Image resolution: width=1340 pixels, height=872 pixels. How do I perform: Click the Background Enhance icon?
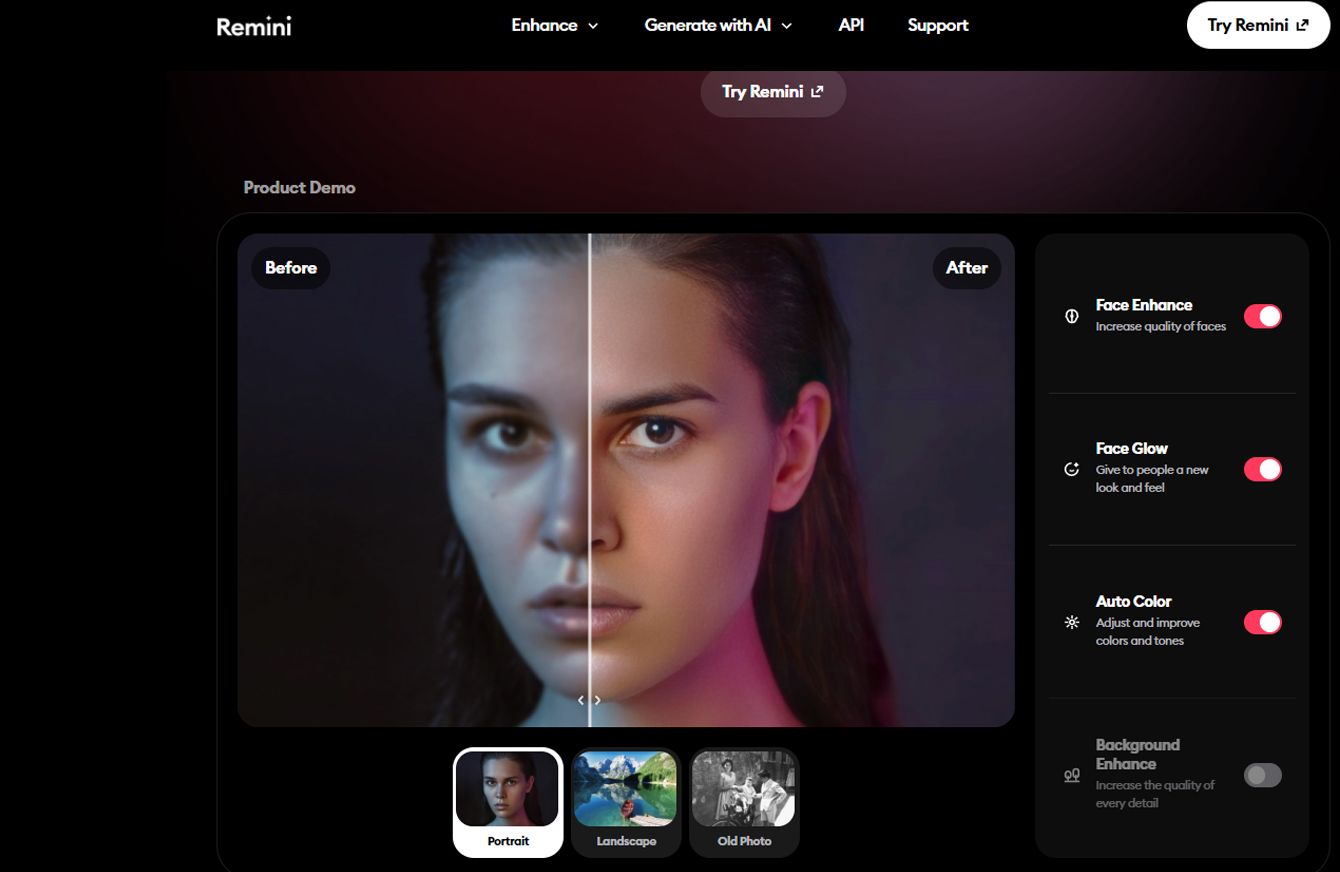click(x=1071, y=775)
